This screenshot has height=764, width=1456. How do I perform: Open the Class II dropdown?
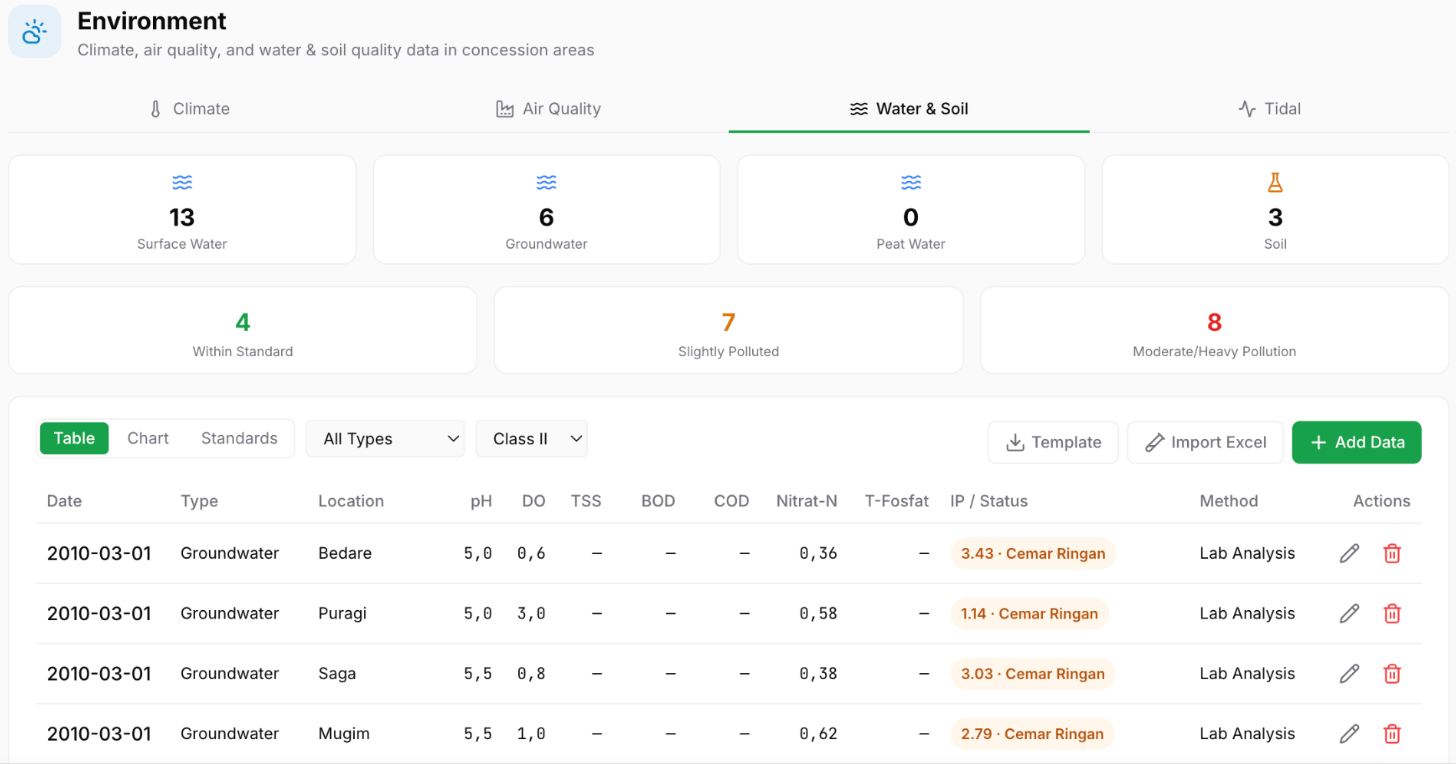(x=531, y=439)
